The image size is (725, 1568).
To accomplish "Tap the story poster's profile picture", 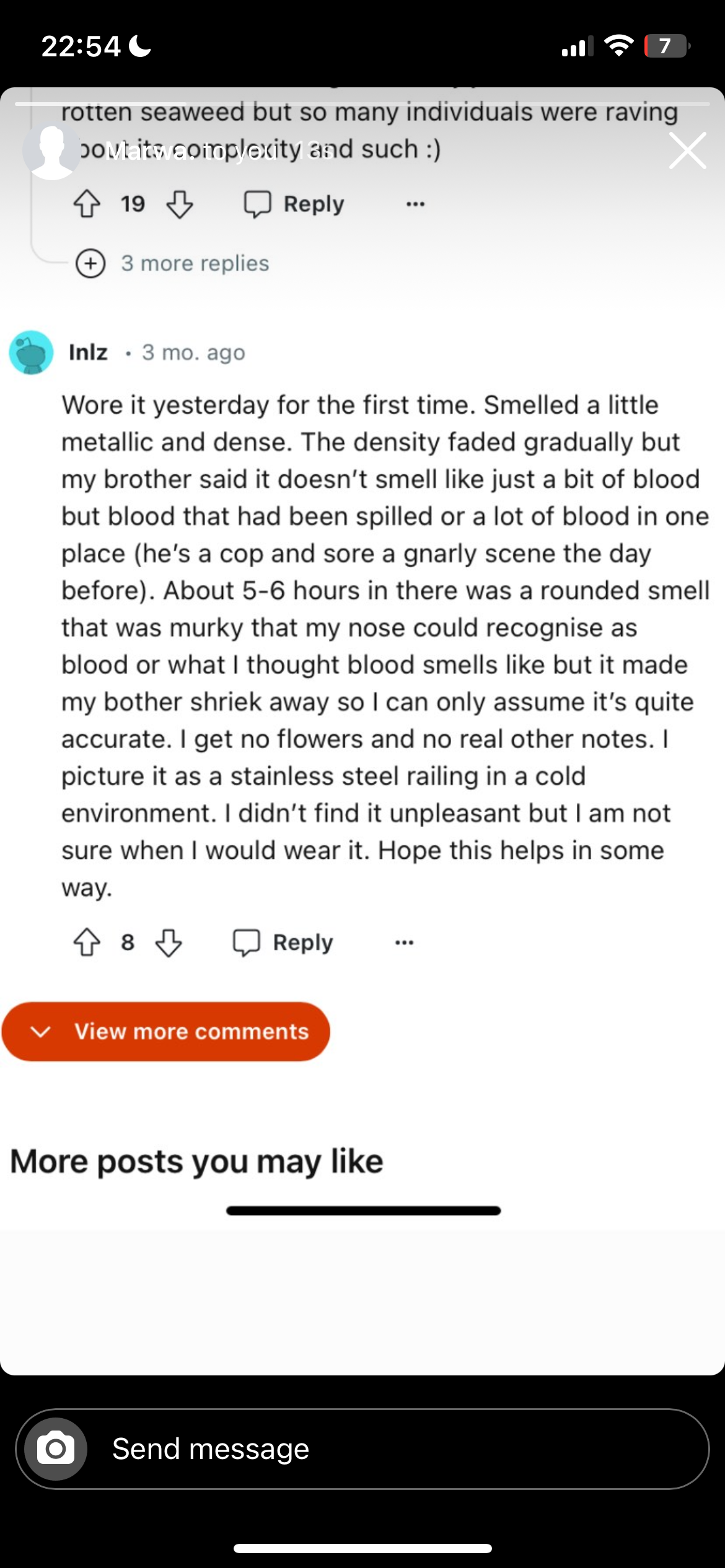I will pyautogui.click(x=52, y=151).
